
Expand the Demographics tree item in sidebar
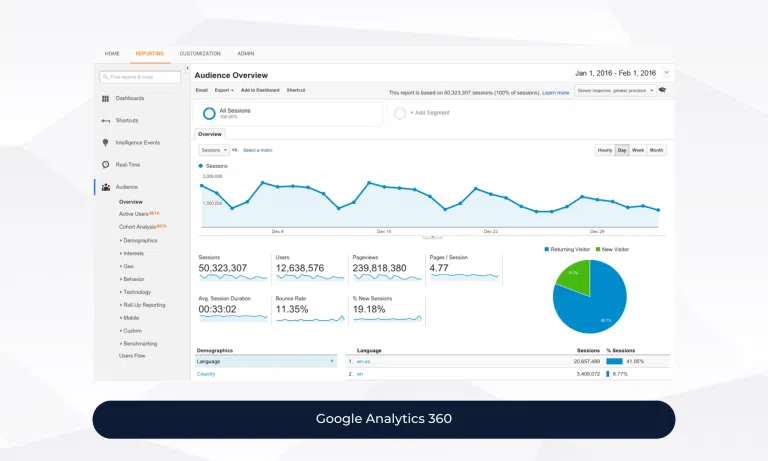pos(139,240)
